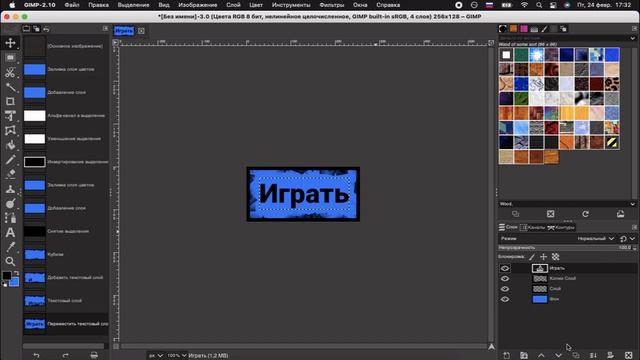Select the Crop tool
Screen dimensions: 640x360
coord(10,101)
